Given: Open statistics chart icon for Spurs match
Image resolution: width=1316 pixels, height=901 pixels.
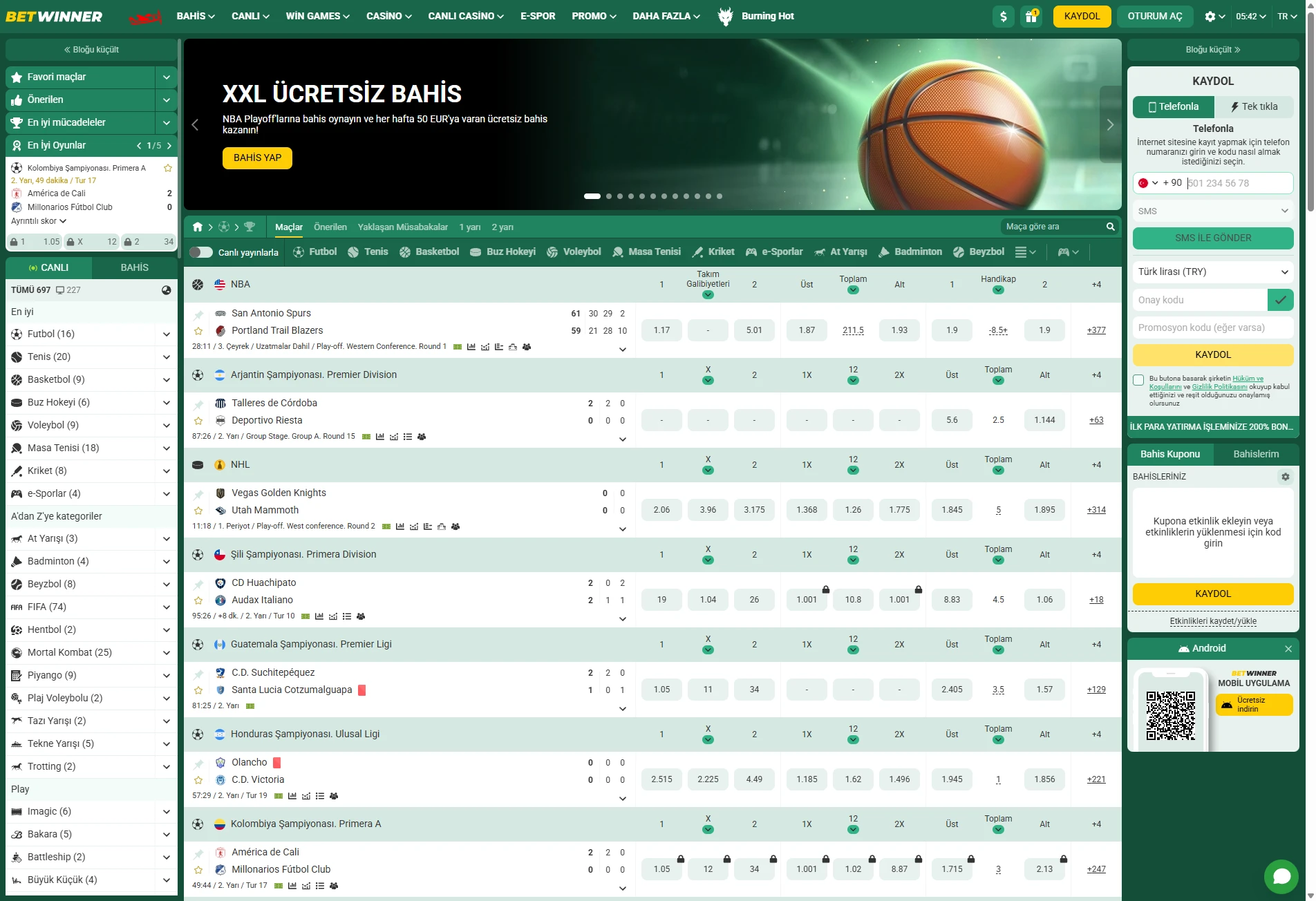Looking at the screenshot, I should point(471,347).
